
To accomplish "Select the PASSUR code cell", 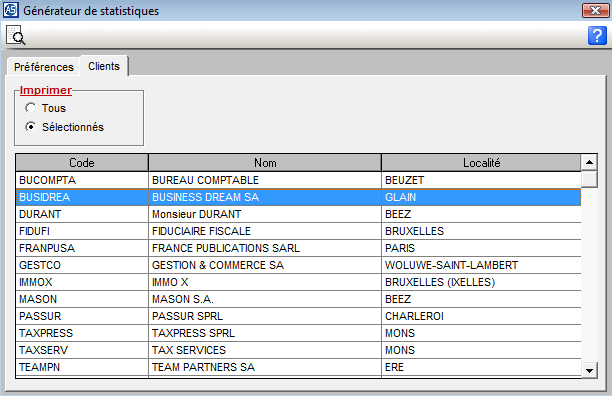I will click(x=82, y=316).
